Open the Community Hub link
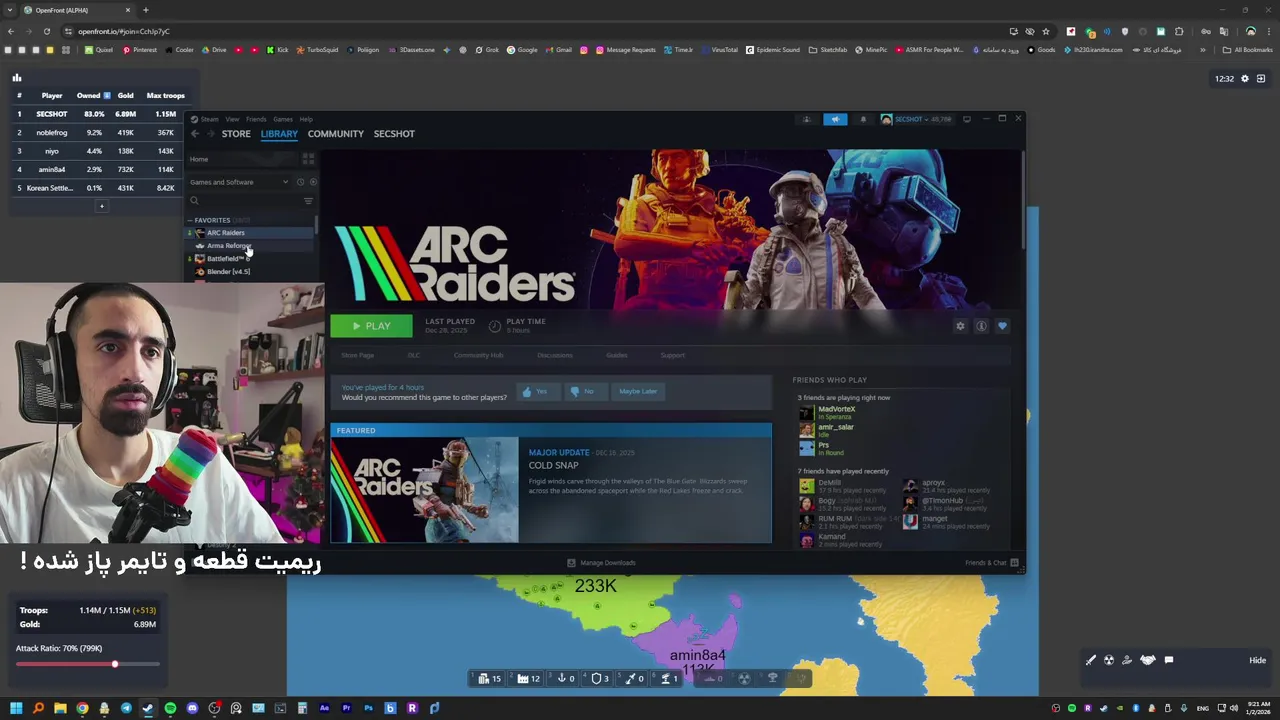Image resolution: width=1280 pixels, height=720 pixels. coord(478,355)
